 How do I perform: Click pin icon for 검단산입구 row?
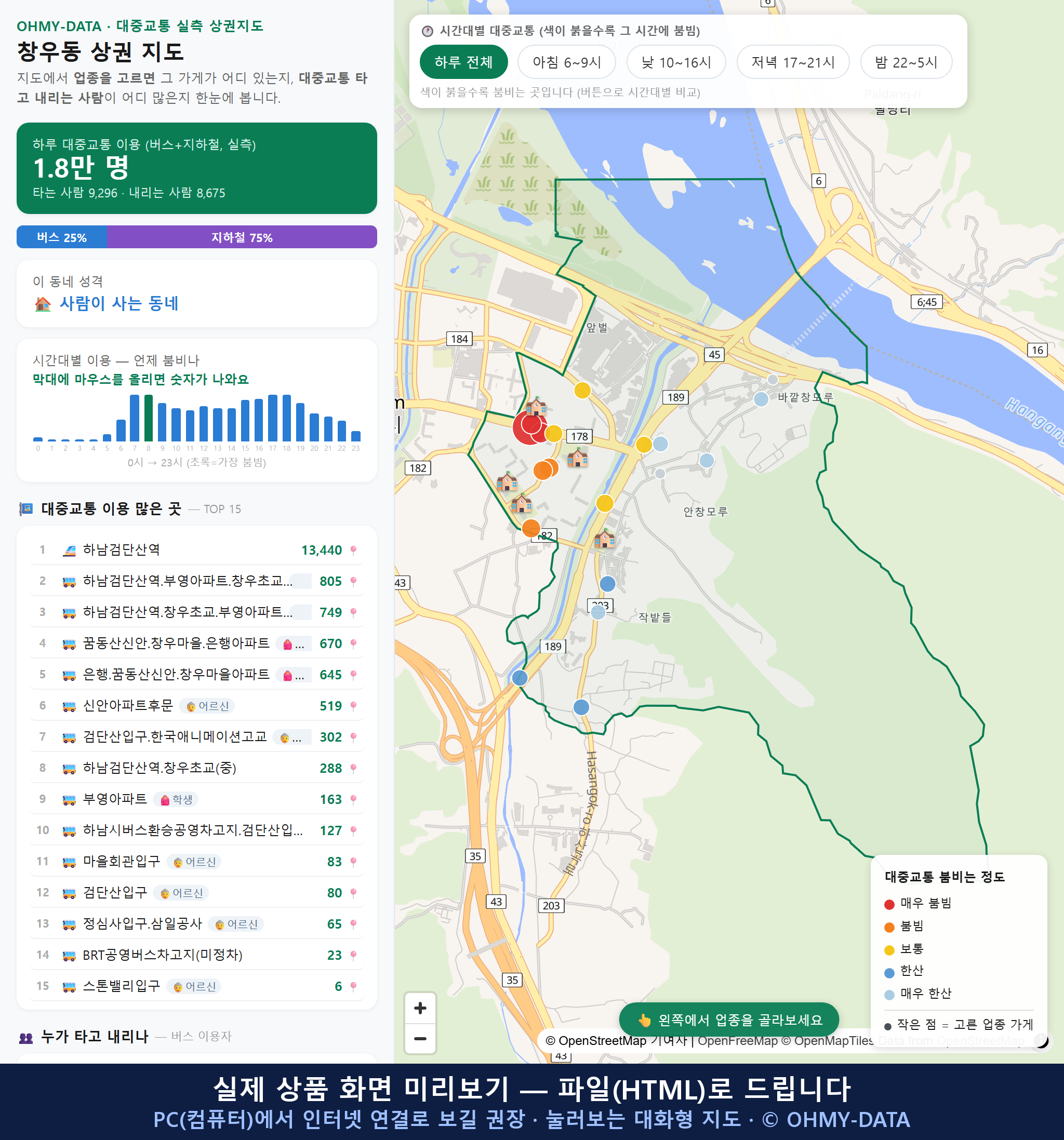(353, 893)
